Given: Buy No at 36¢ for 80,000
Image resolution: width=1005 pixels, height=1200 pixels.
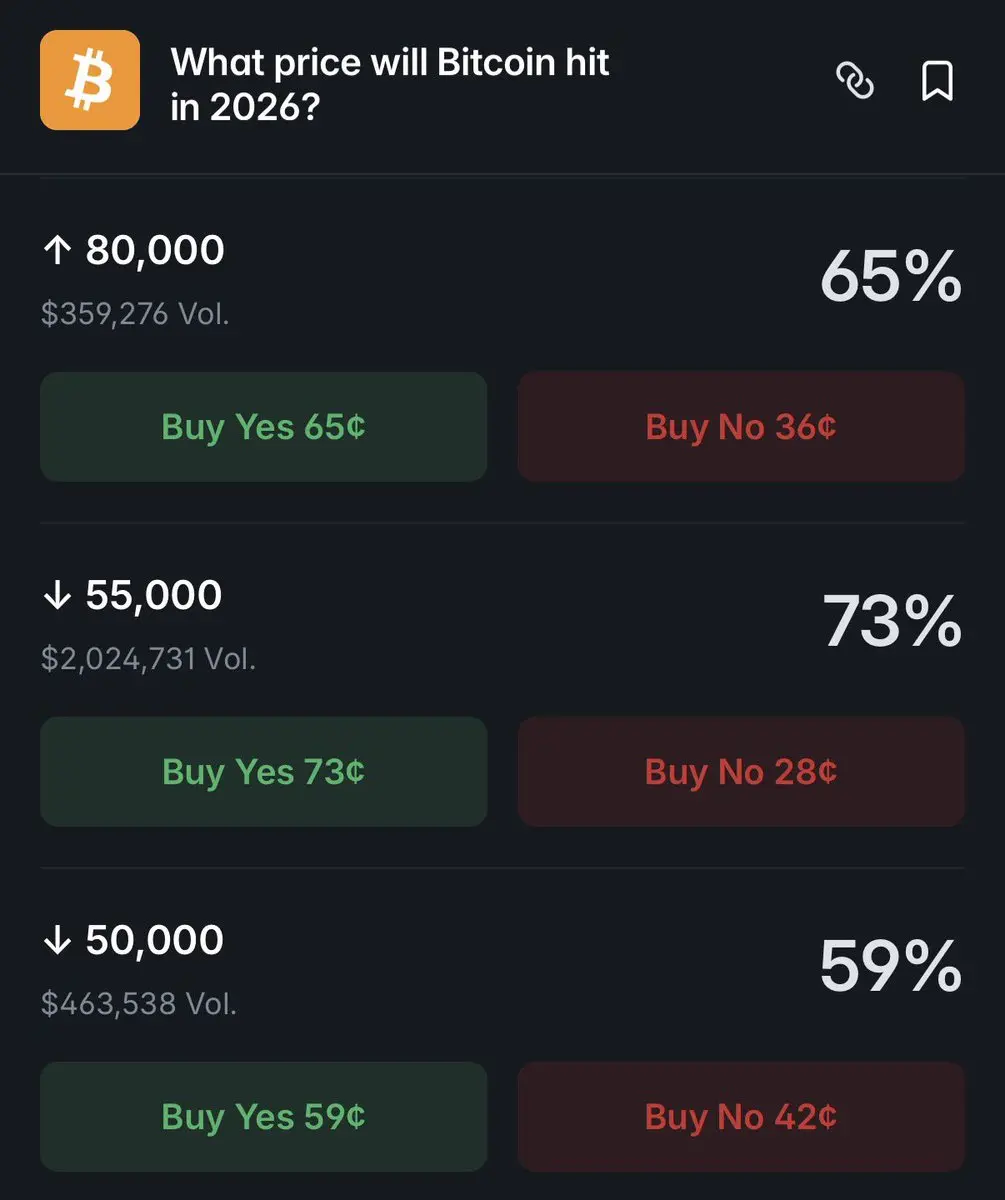Looking at the screenshot, I should tap(741, 427).
